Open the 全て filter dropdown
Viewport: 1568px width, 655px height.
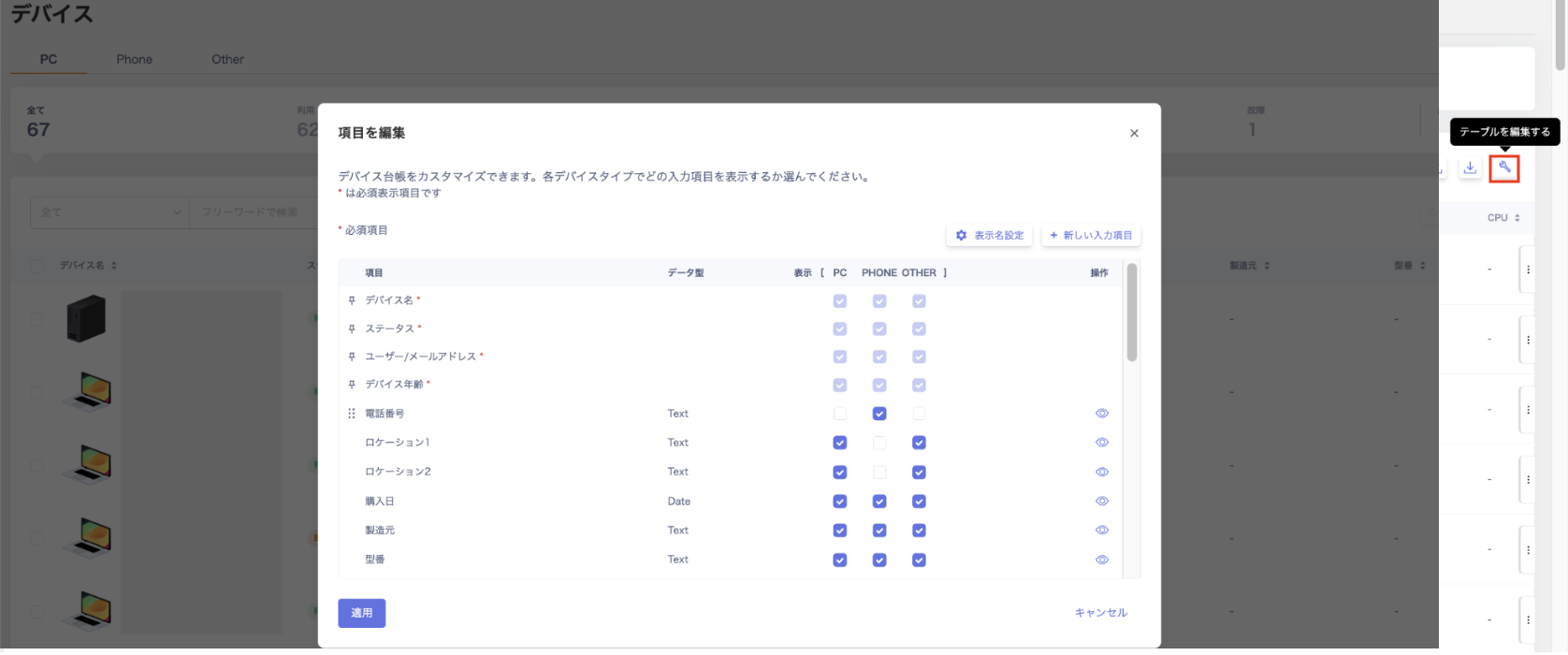[109, 212]
